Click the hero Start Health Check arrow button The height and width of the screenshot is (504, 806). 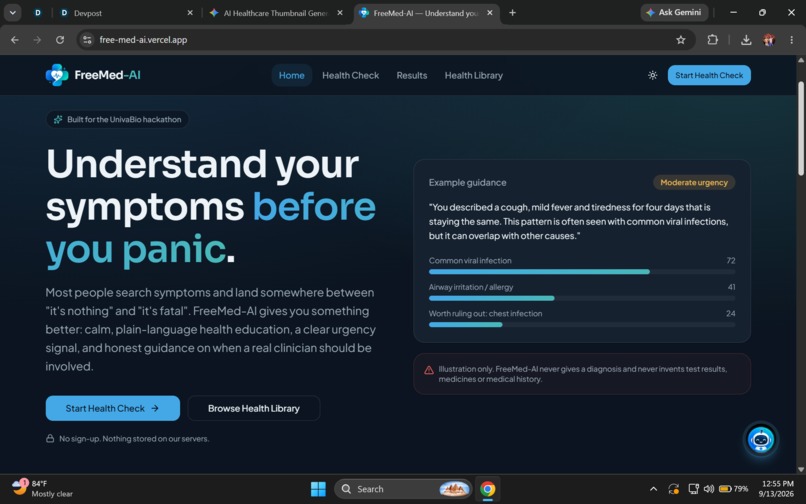coord(113,408)
